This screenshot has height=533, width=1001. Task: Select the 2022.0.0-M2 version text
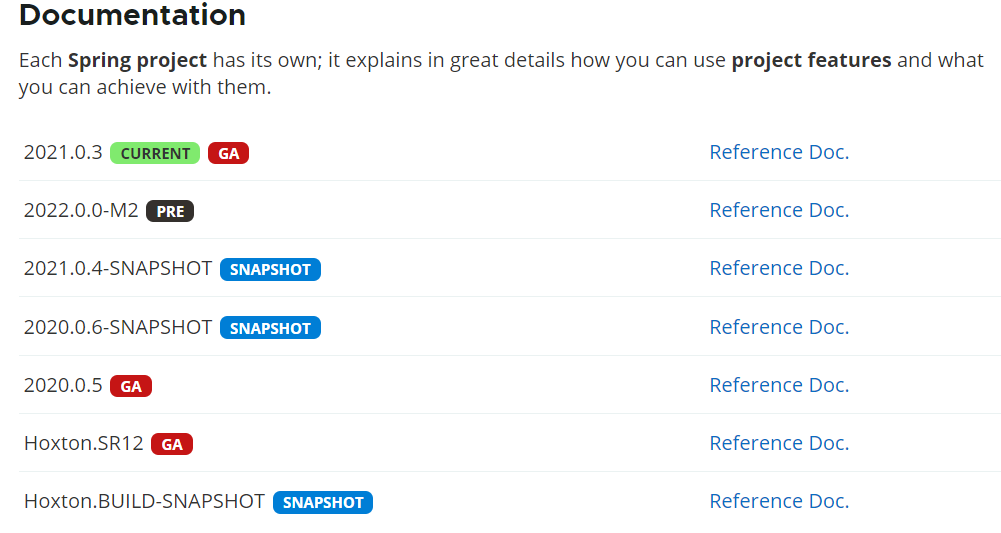pos(81,211)
